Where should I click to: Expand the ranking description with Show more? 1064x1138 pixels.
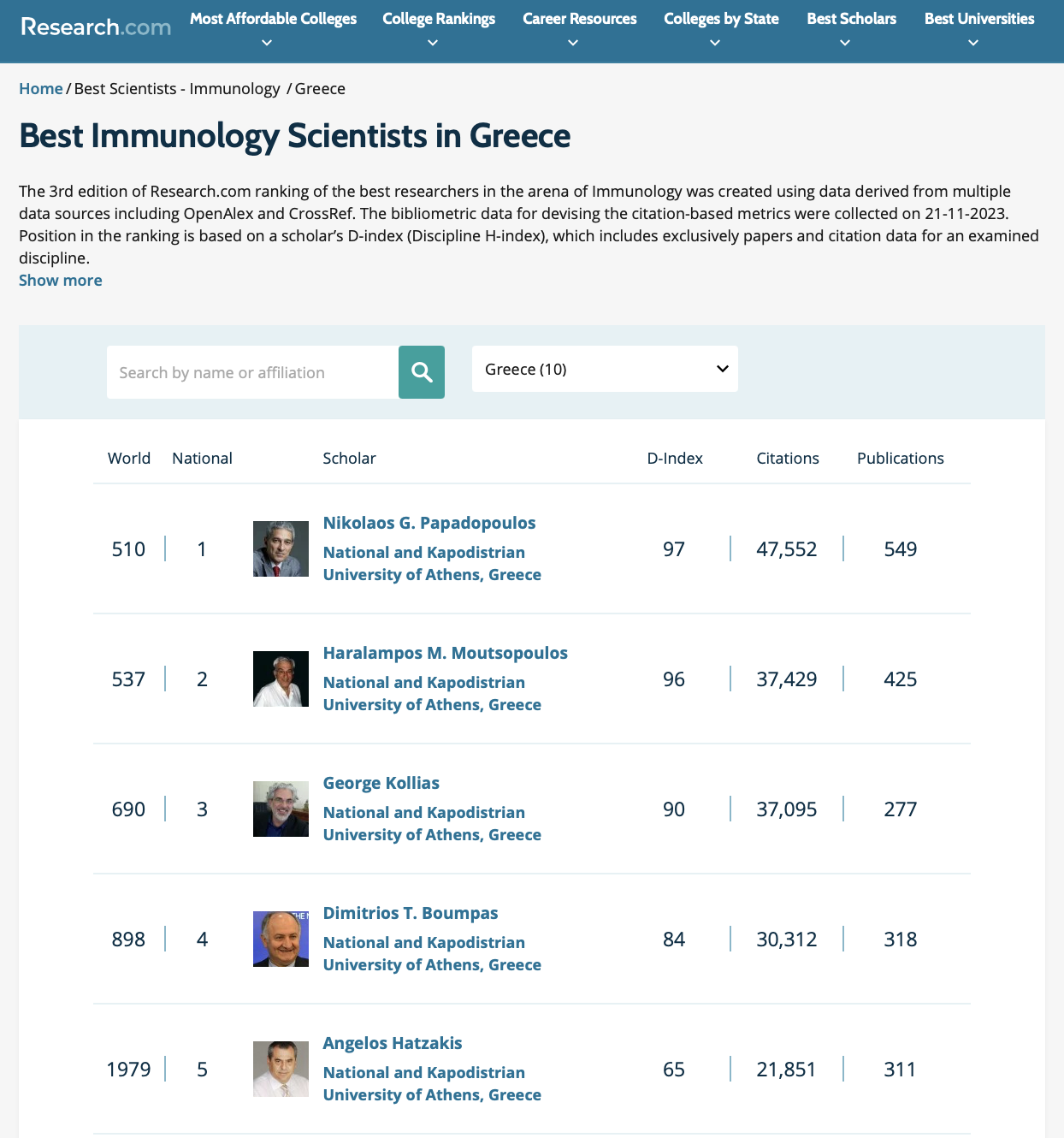tap(60, 280)
